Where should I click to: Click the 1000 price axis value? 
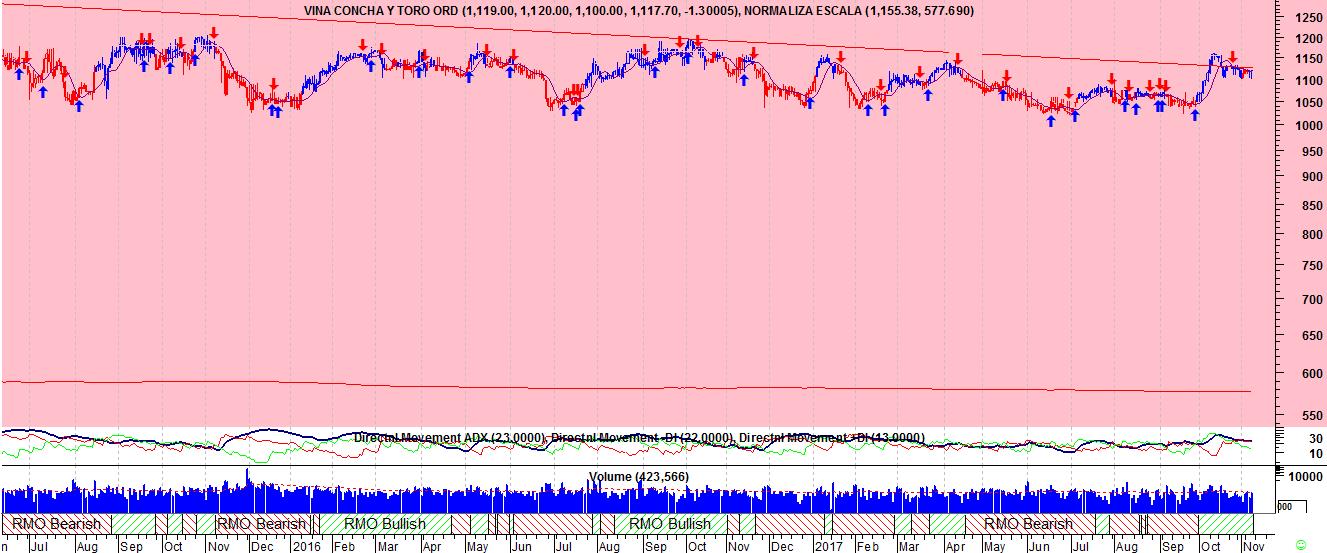pyautogui.click(x=1308, y=127)
